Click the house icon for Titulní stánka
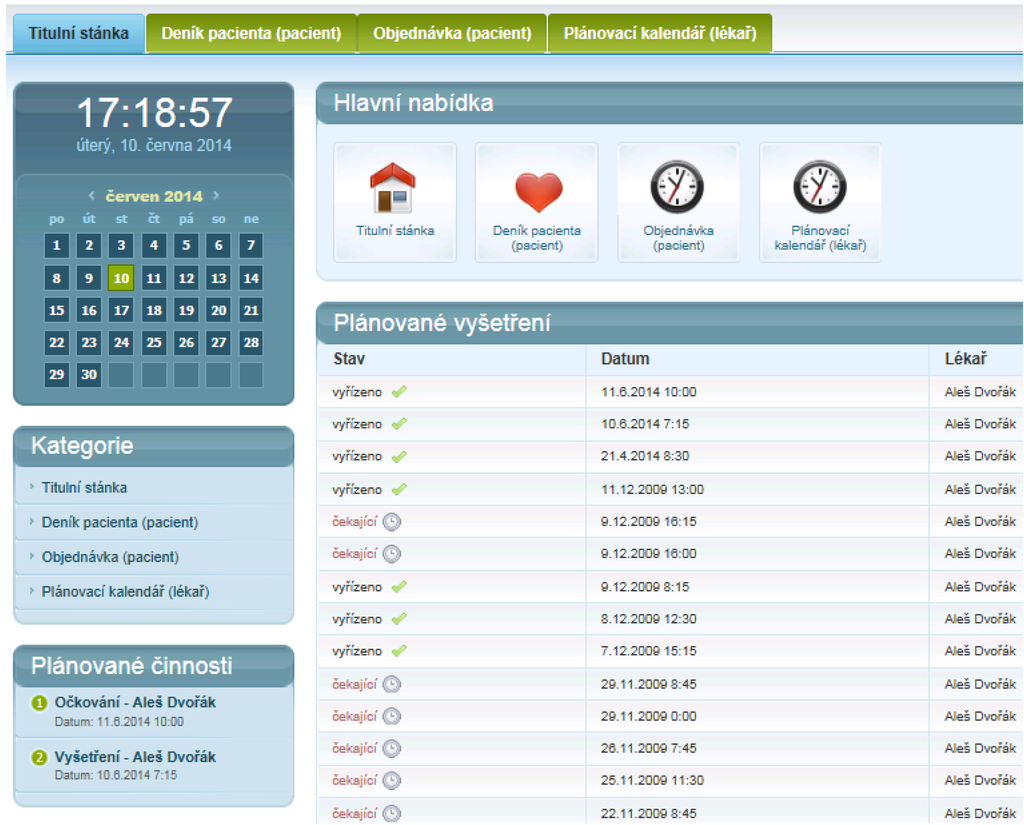Screen dimensions: 1024x825 [394, 188]
